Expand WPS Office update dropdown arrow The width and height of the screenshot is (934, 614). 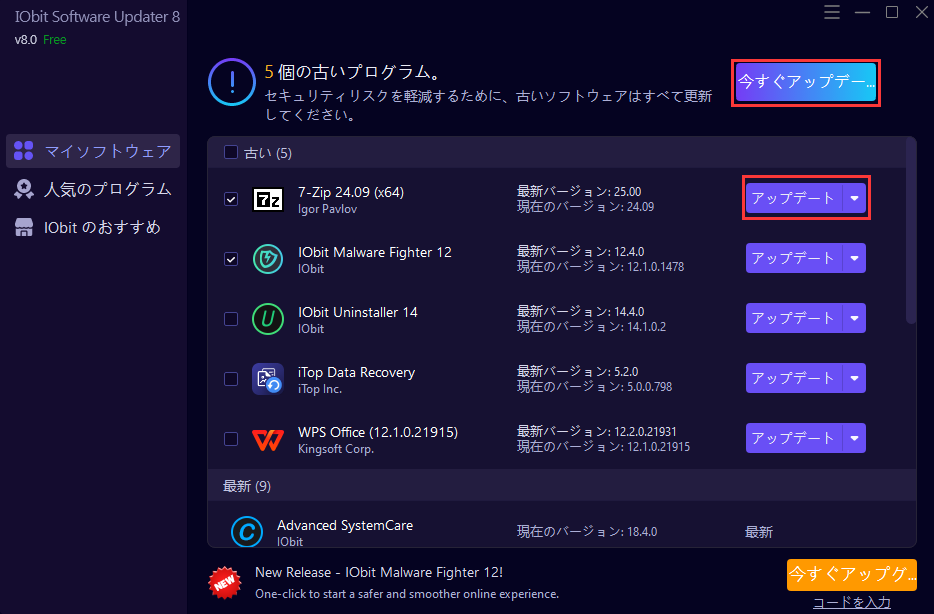(855, 438)
